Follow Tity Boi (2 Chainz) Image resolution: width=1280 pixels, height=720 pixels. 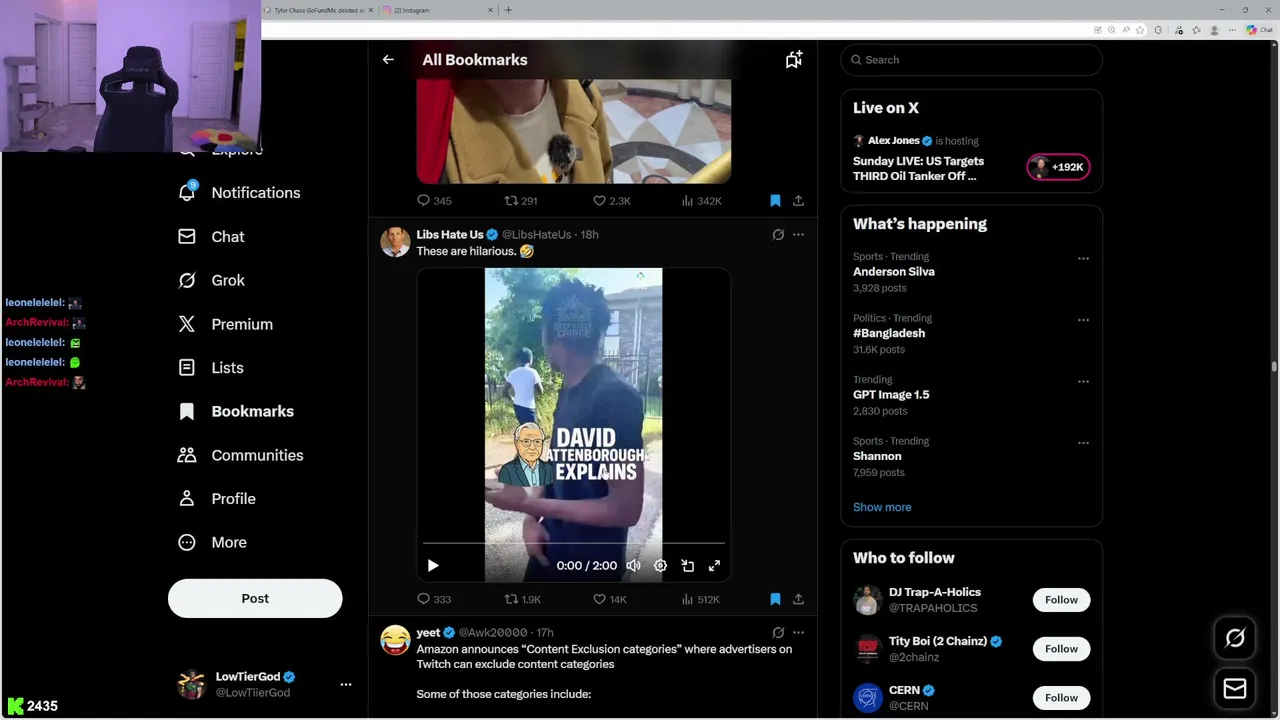(1061, 649)
